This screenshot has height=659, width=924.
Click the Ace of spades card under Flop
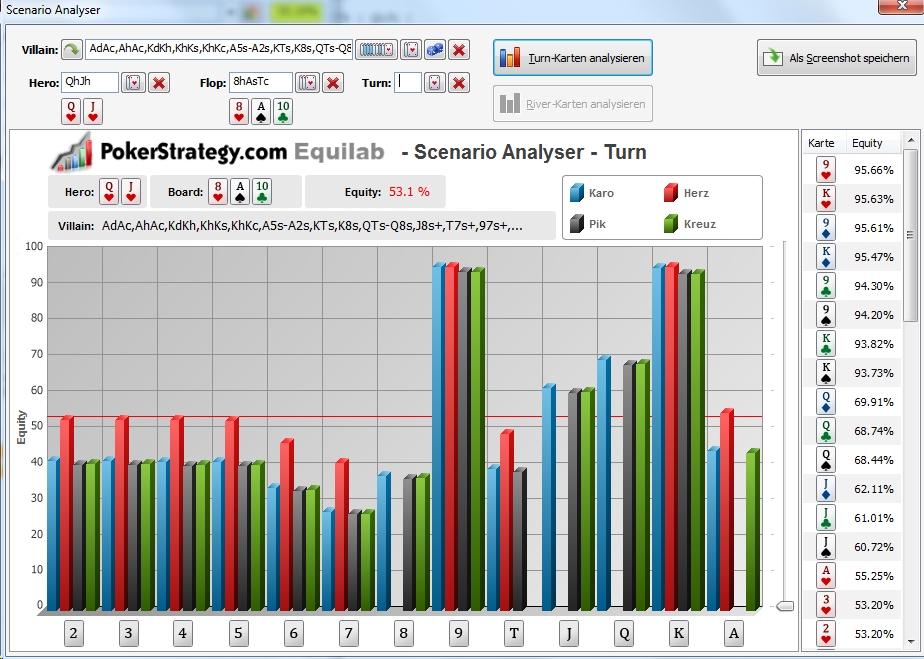click(261, 111)
